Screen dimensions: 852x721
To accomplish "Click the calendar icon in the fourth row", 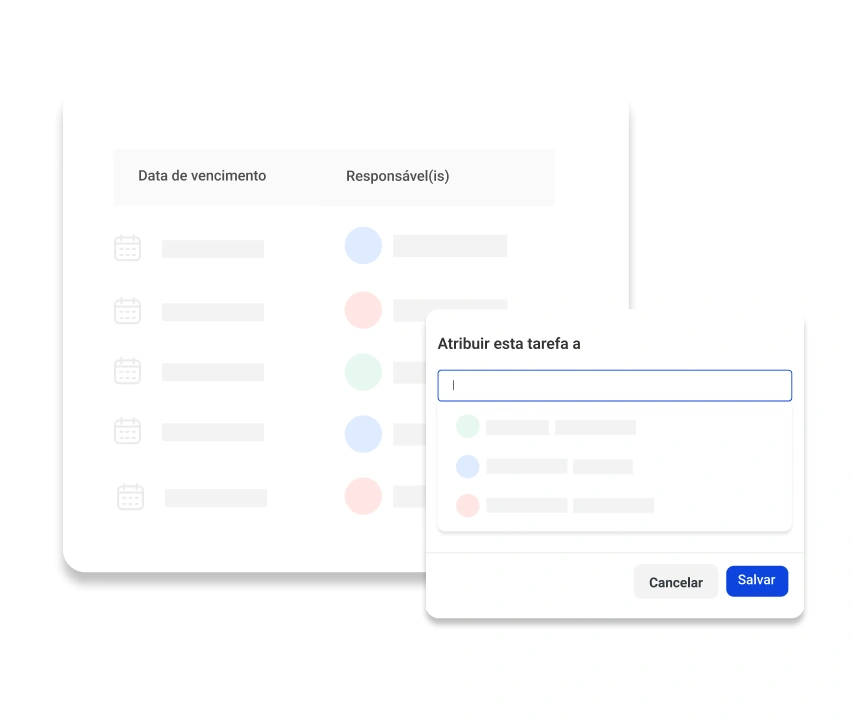I will pos(127,431).
